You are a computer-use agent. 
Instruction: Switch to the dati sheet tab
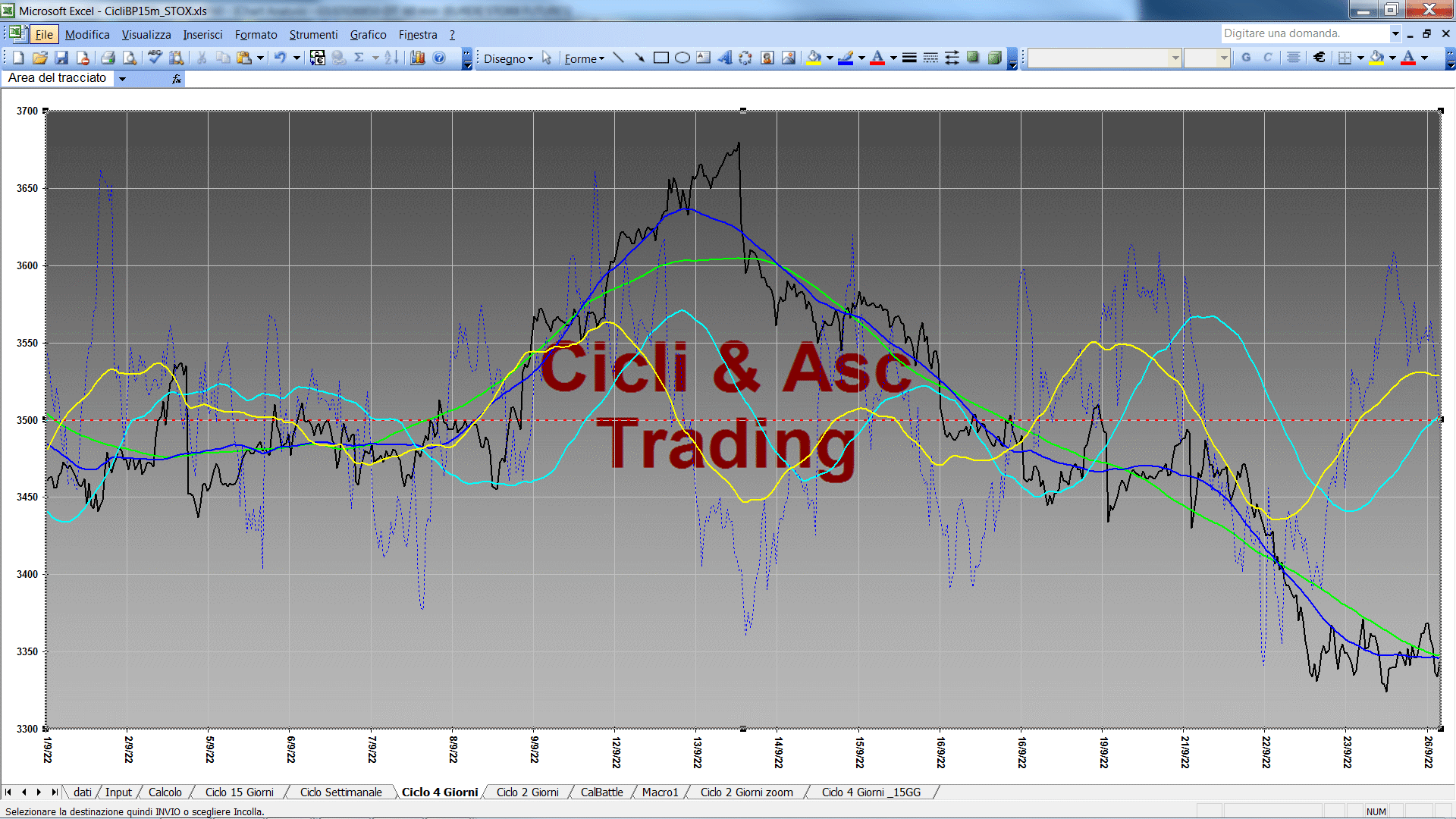[82, 792]
